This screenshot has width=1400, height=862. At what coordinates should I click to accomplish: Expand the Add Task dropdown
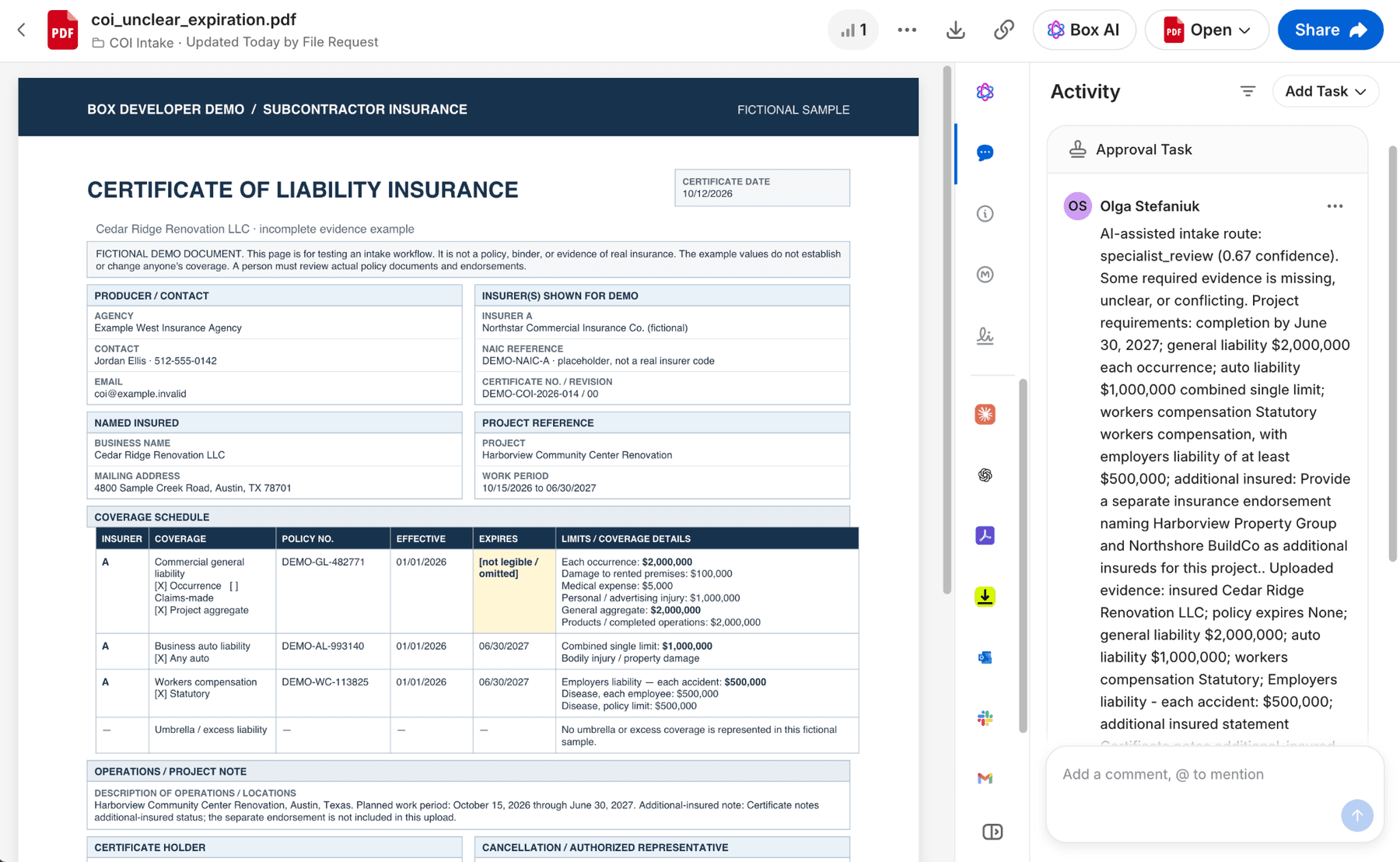coord(1325,92)
